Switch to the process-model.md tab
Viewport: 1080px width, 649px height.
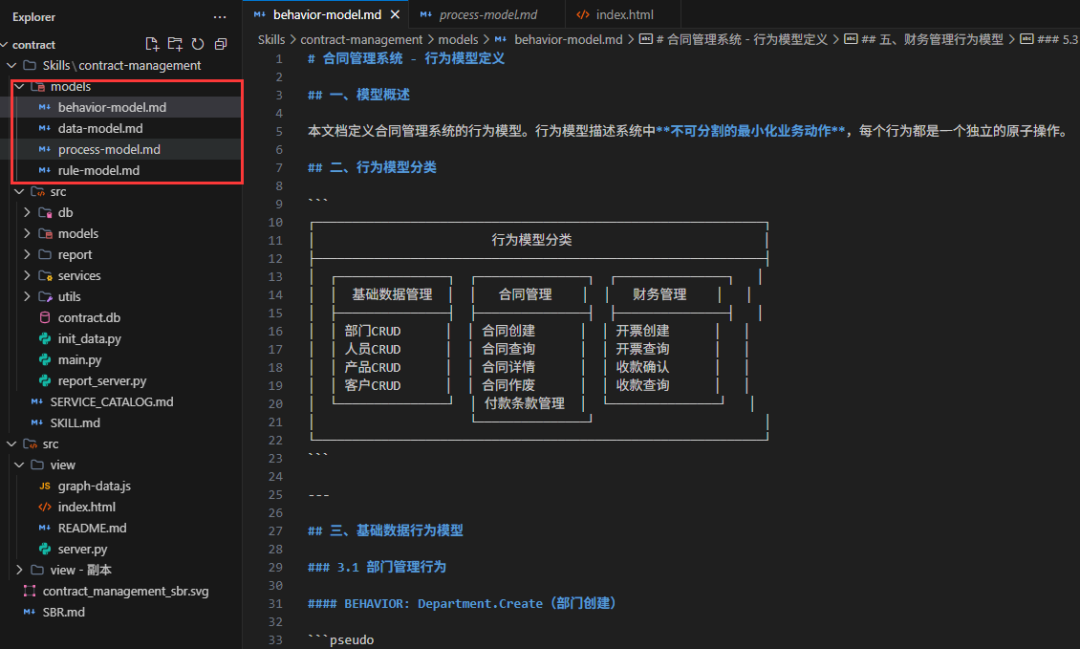pos(488,14)
